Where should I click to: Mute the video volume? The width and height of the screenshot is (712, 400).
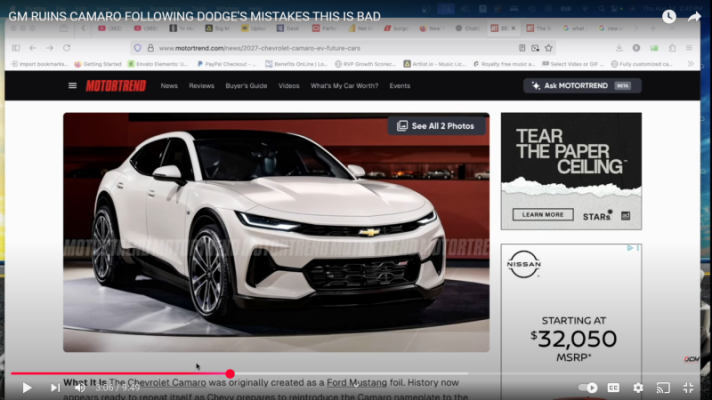click(x=81, y=388)
